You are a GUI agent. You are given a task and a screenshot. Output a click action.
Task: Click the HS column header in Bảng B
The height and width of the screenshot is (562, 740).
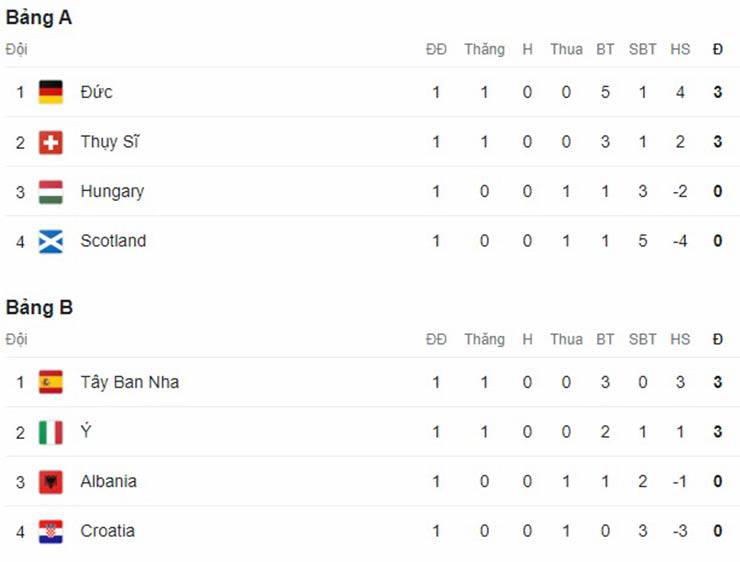click(x=680, y=339)
